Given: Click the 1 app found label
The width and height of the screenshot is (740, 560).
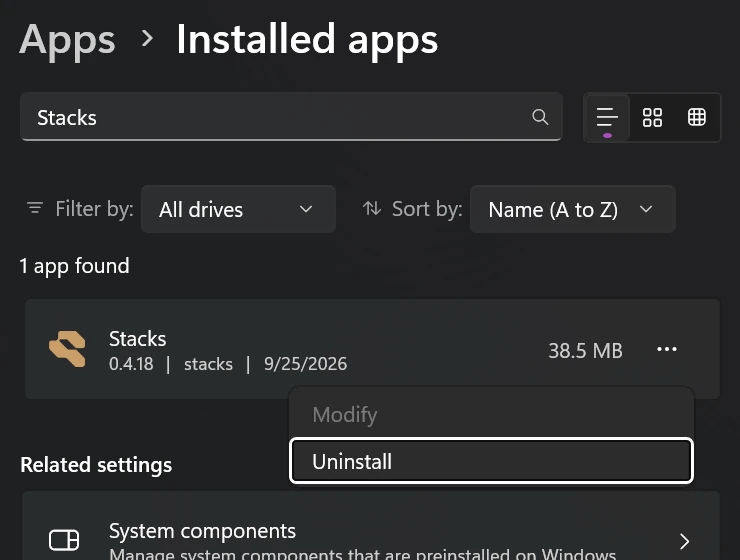Looking at the screenshot, I should pyautogui.click(x=74, y=266).
